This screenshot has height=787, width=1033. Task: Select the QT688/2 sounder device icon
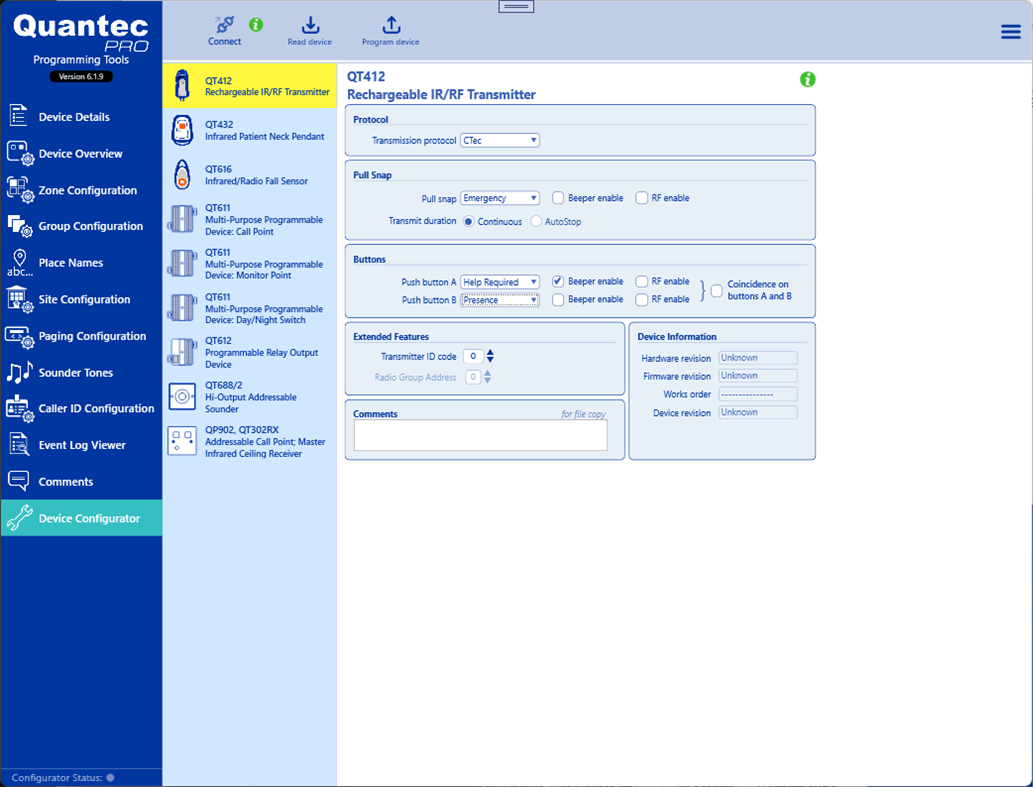click(182, 396)
